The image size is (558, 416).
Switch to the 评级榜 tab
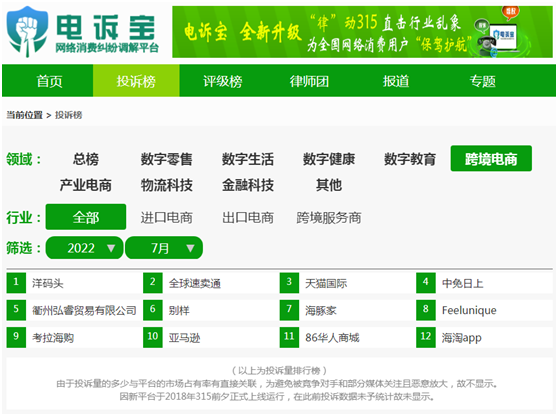(223, 81)
